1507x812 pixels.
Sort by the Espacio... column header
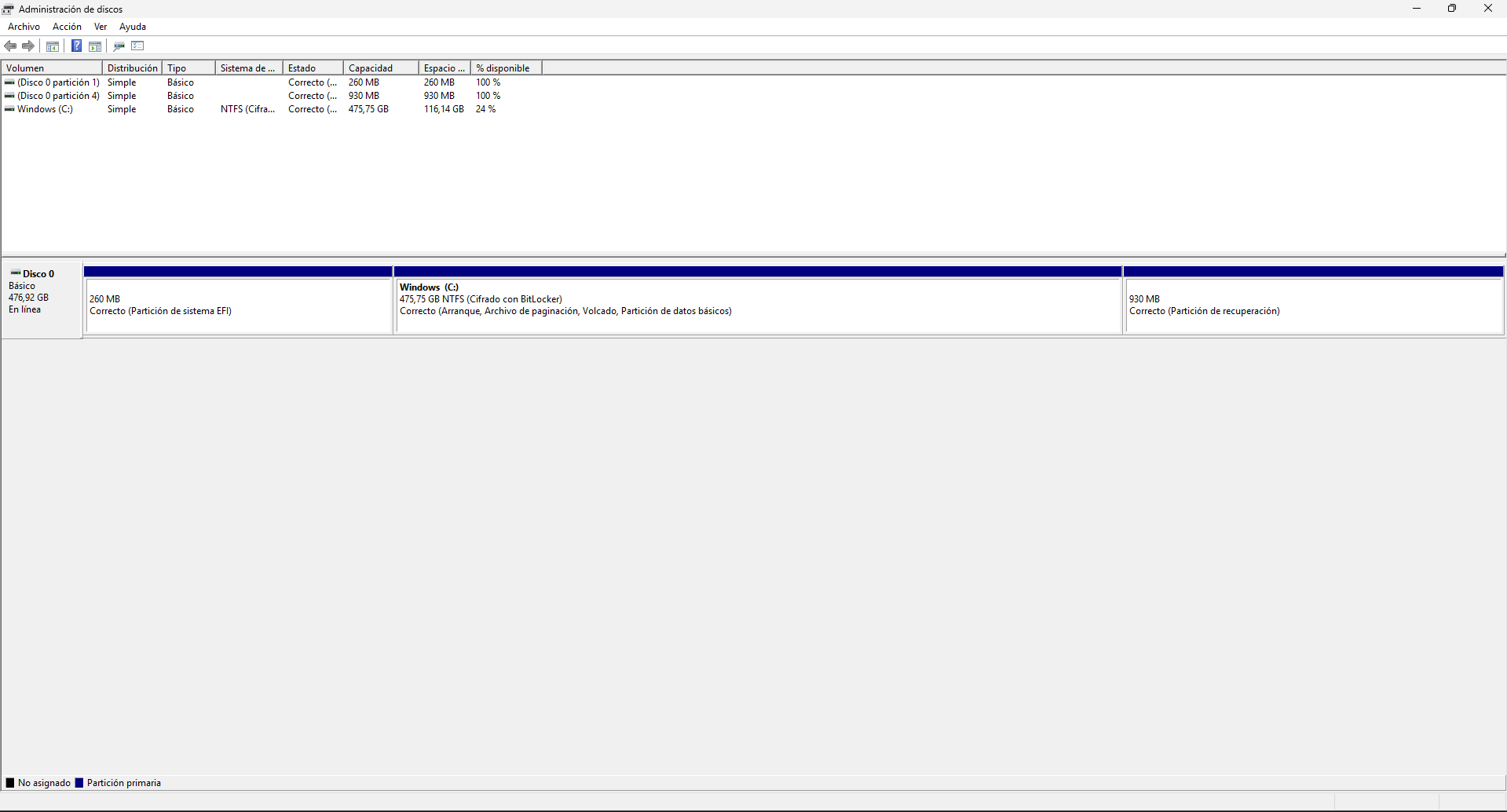pos(444,68)
